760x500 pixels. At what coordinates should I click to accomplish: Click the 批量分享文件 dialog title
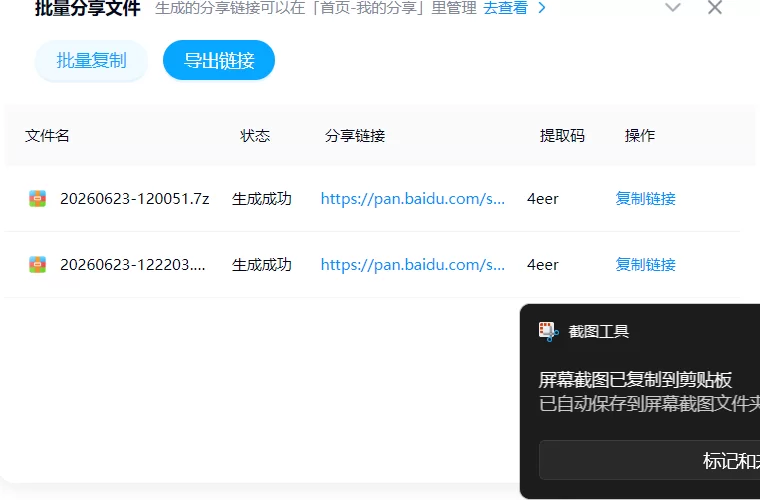[88, 8]
